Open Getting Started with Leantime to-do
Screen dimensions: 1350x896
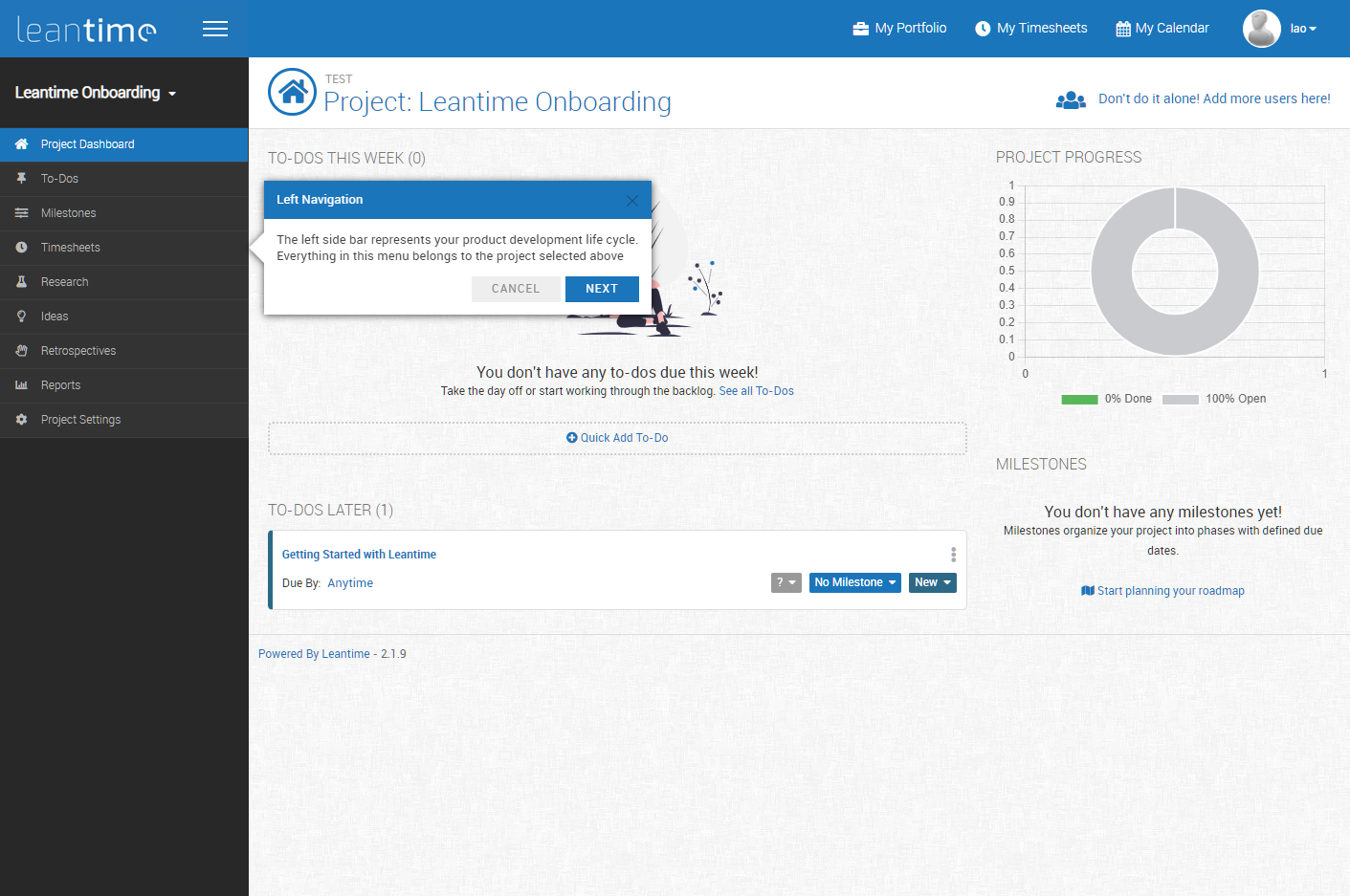coord(359,555)
